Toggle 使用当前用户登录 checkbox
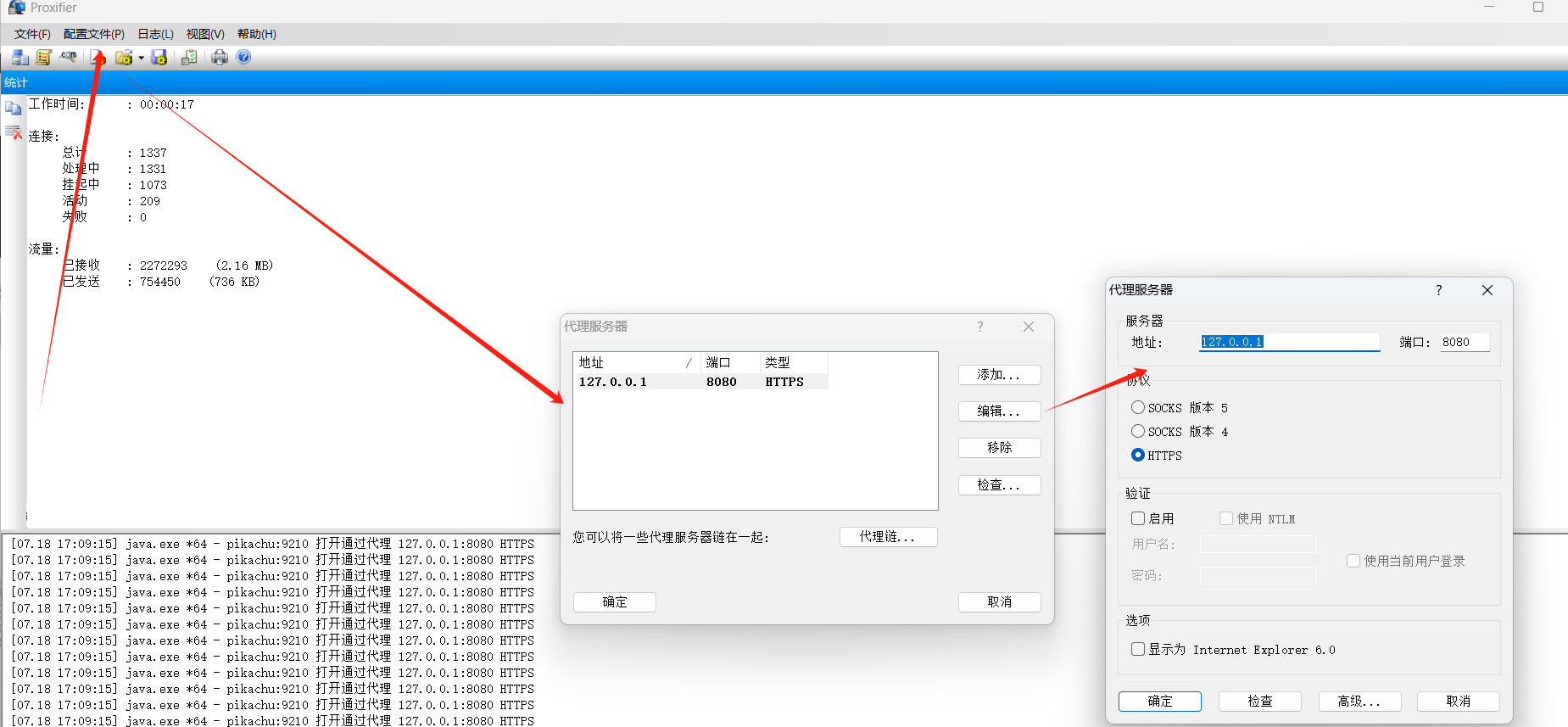This screenshot has height=727, width=1568. (1353, 561)
